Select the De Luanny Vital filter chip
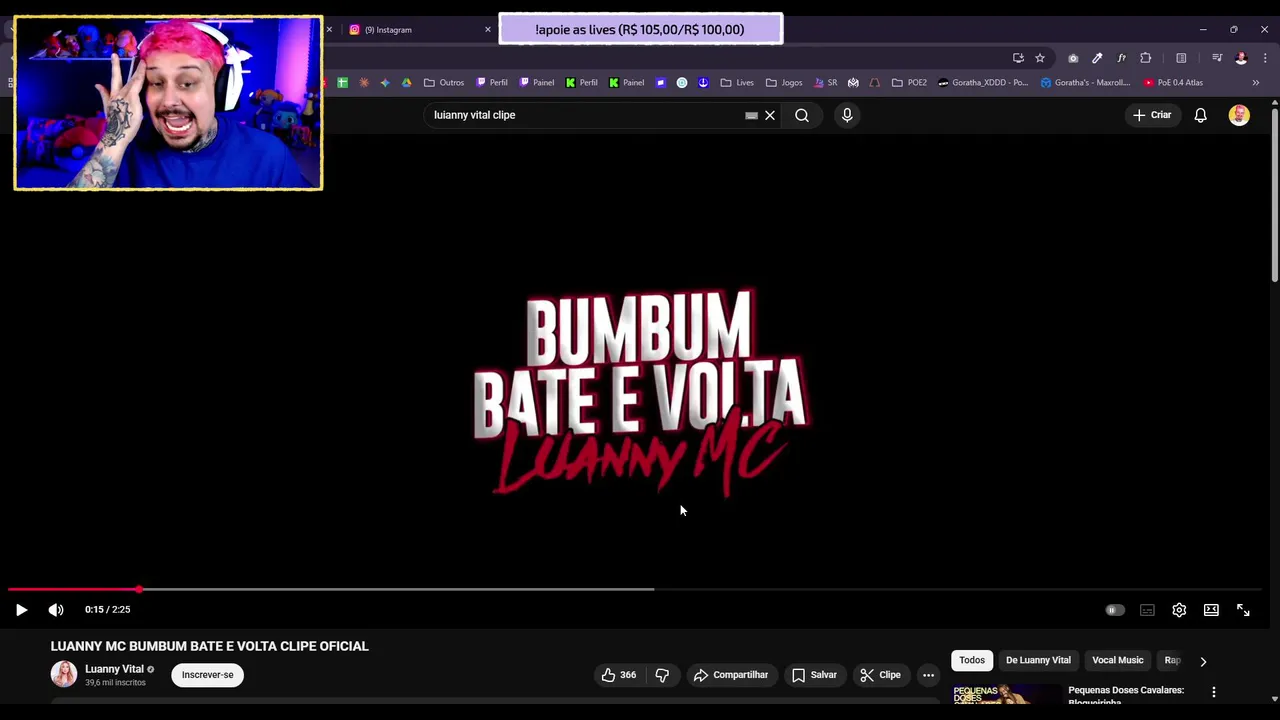This screenshot has width=1280, height=720. (x=1038, y=660)
